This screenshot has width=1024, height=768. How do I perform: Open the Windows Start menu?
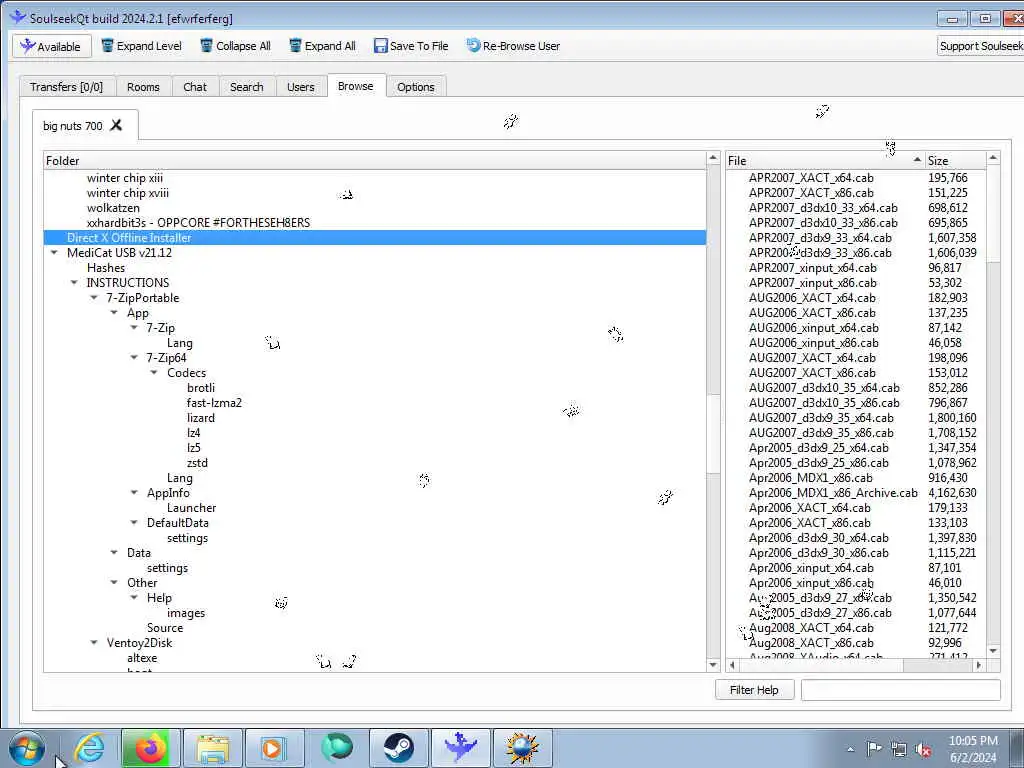(27, 748)
